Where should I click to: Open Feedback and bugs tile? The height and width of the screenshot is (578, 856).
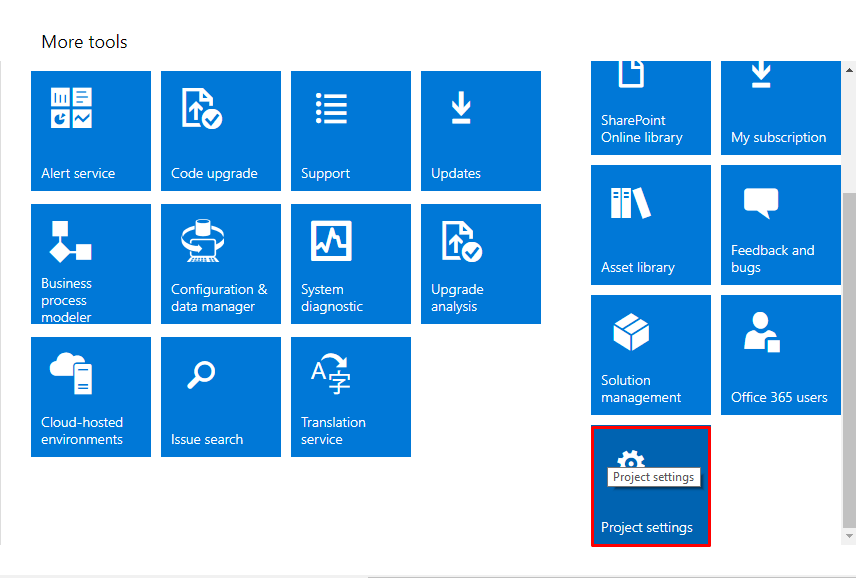(781, 225)
